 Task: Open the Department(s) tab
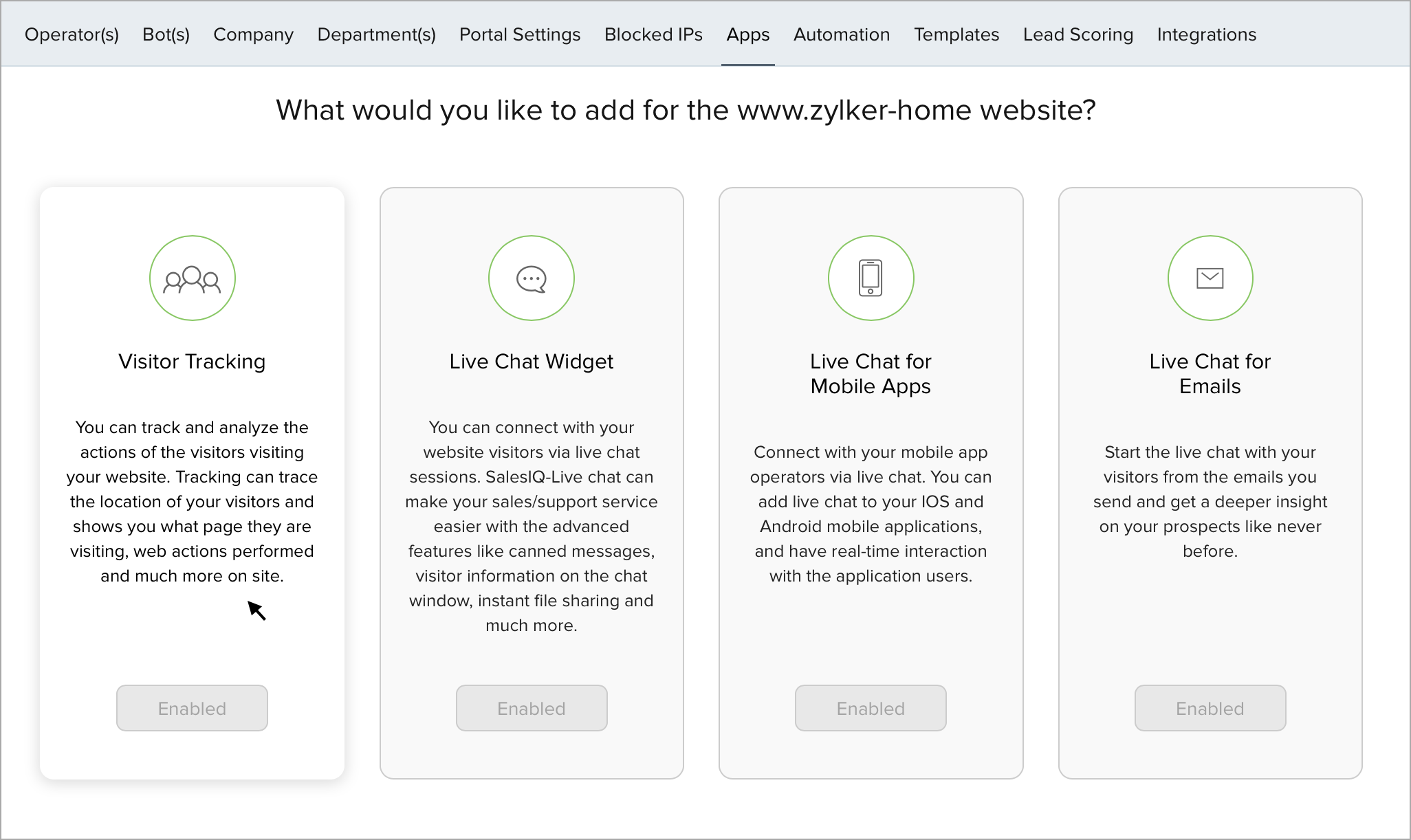(x=376, y=34)
